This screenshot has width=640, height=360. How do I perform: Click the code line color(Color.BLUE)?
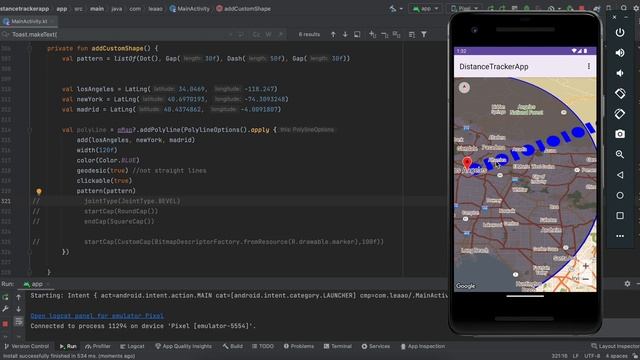point(108,160)
